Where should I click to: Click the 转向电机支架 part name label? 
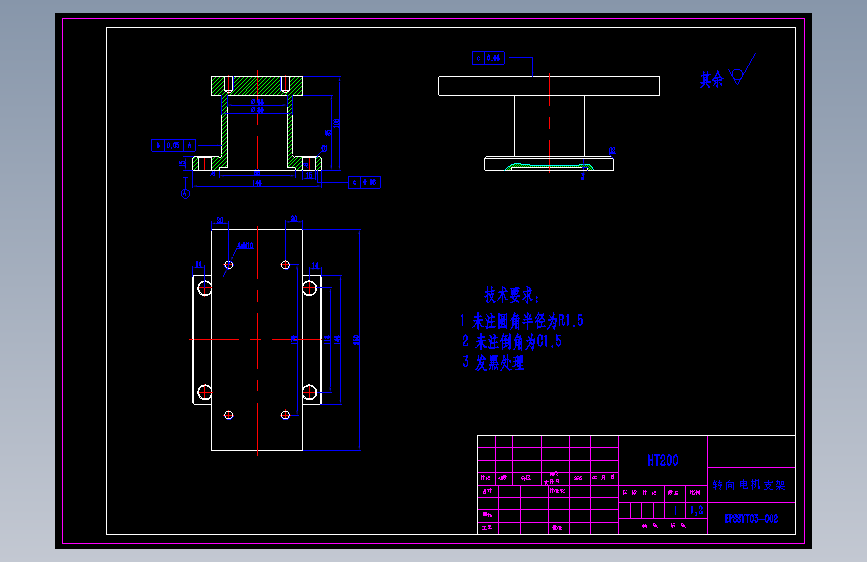[x=749, y=485]
